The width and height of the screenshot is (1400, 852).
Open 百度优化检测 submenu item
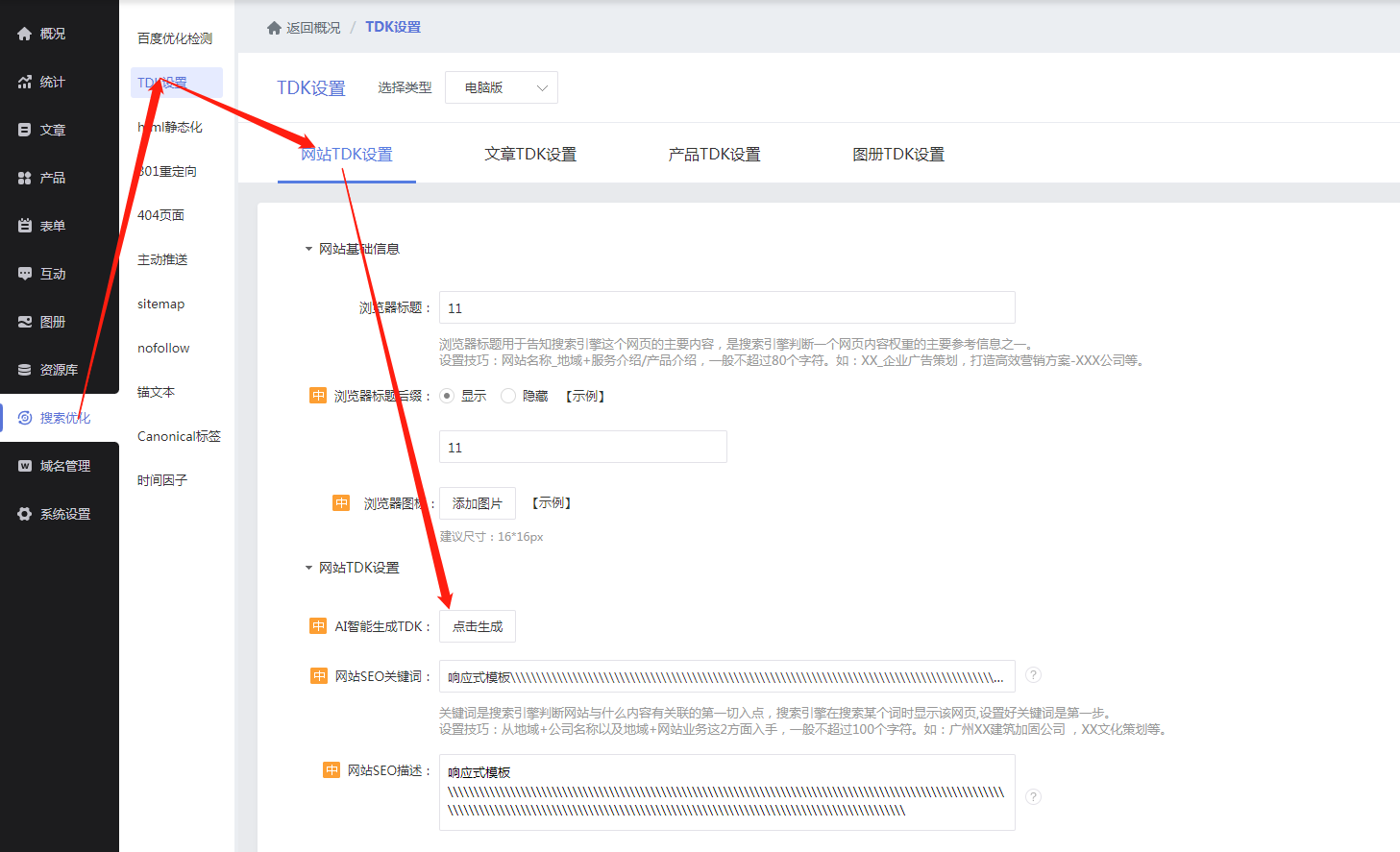pos(175,38)
